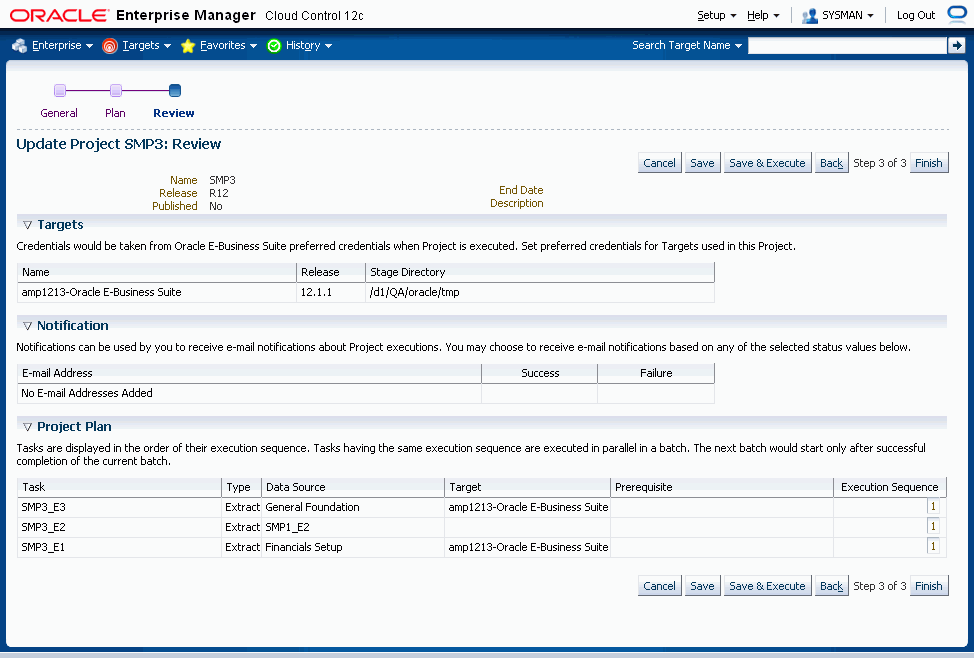Click the top Save & Execute button
The image size is (974, 658).
coord(767,163)
